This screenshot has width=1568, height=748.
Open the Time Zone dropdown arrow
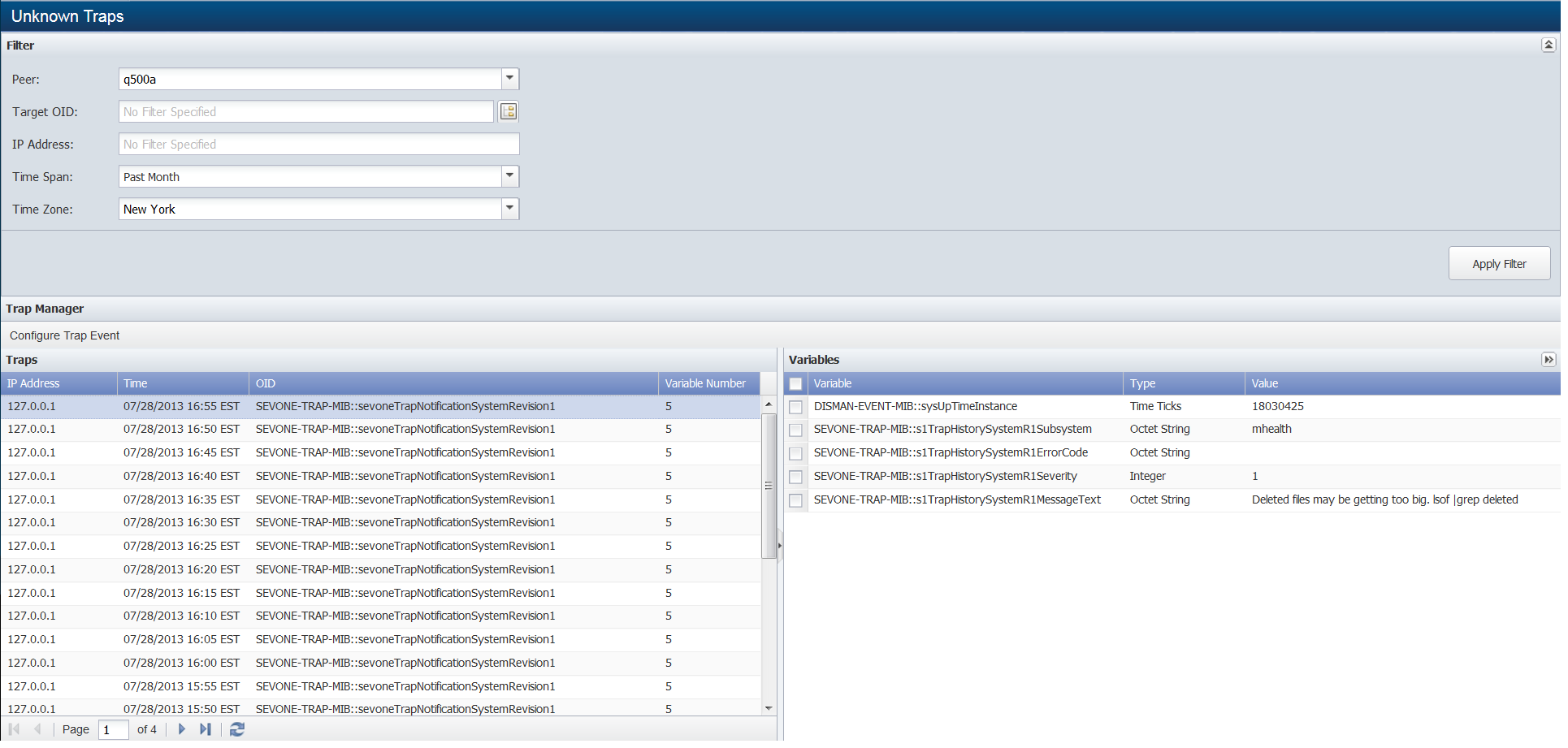click(509, 209)
